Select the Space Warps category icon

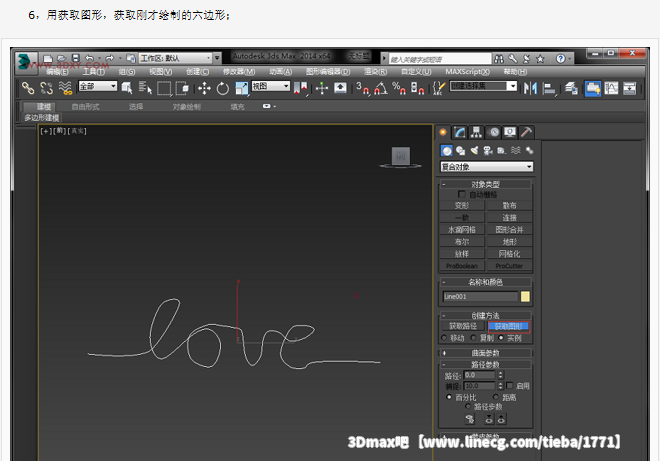pyautogui.click(x=516, y=151)
